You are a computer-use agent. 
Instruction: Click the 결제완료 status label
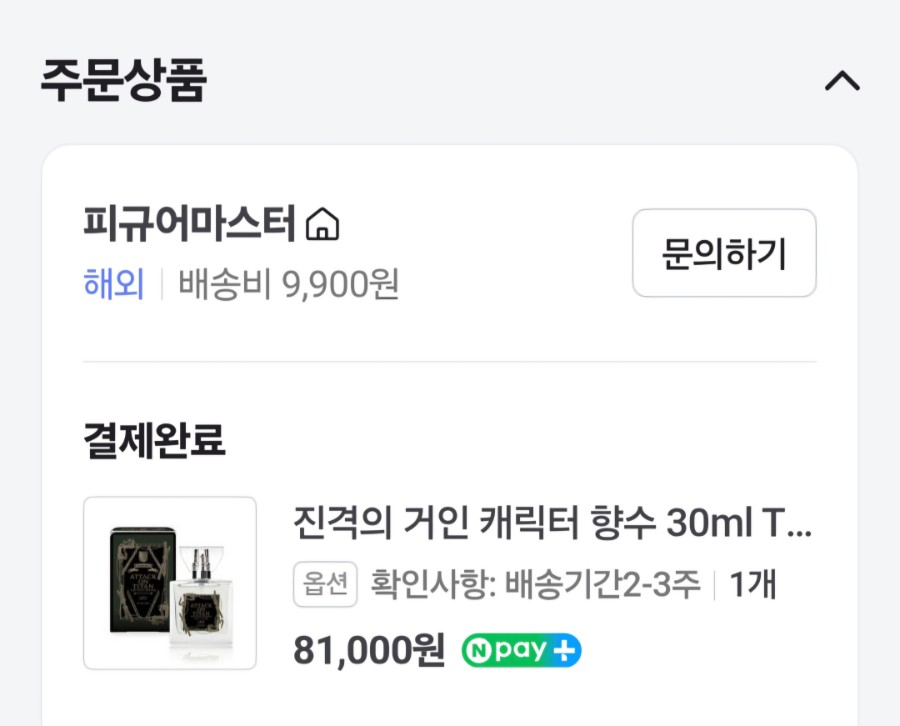[x=154, y=441]
